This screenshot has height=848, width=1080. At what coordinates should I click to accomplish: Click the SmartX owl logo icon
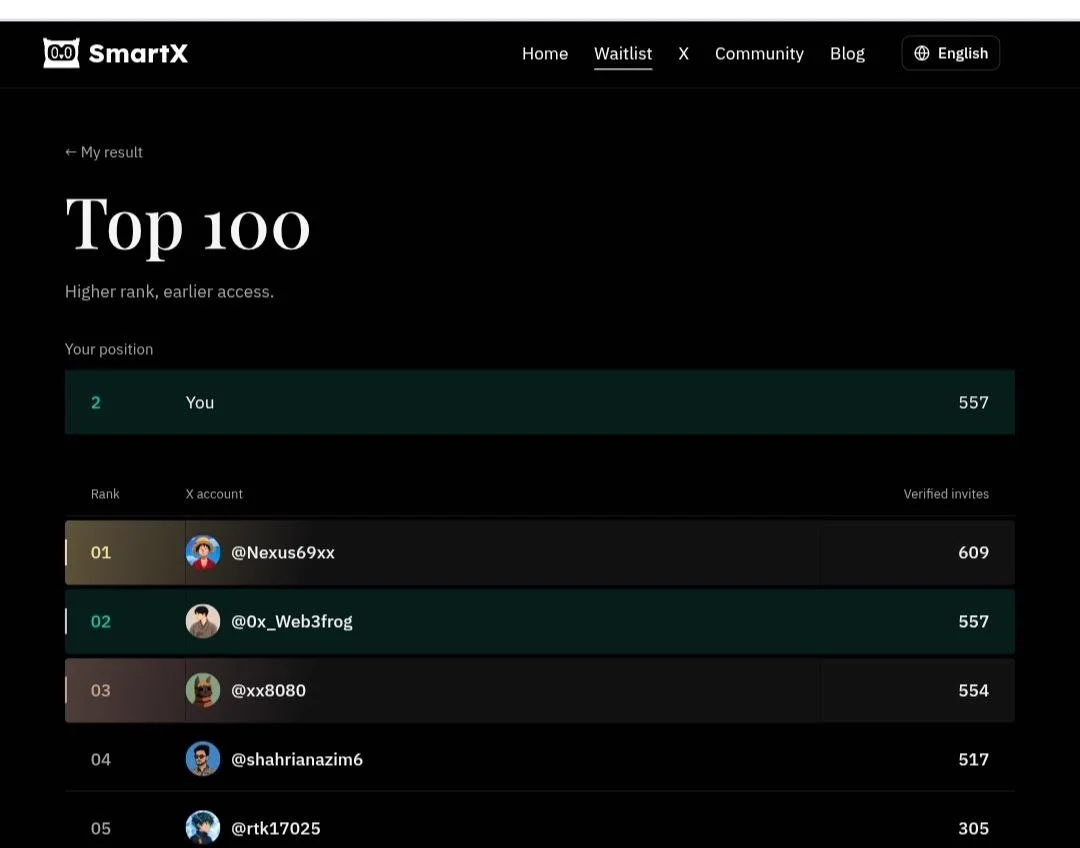point(61,53)
